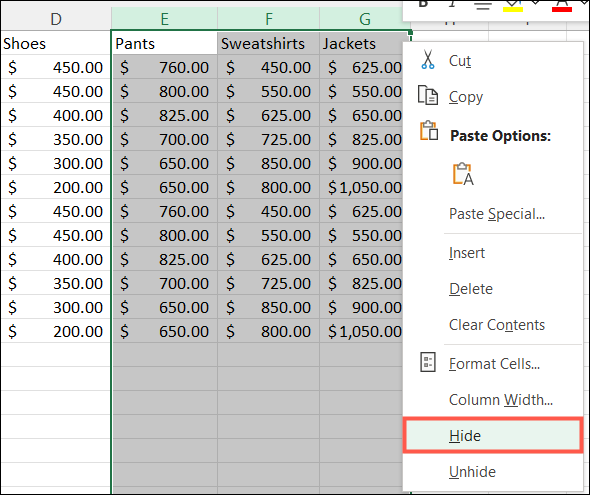Image resolution: width=590 pixels, height=495 pixels.
Task: Select first 700.00 cell under Pants
Action: click(x=164, y=139)
